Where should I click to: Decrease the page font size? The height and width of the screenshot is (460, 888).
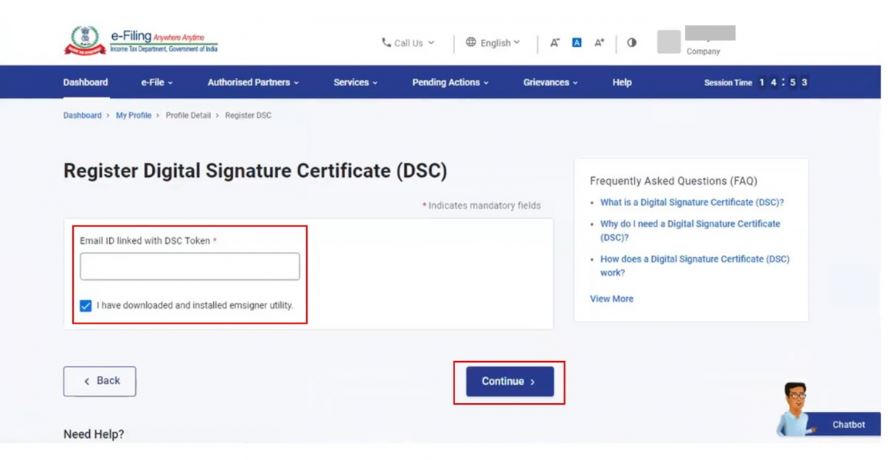(x=554, y=43)
